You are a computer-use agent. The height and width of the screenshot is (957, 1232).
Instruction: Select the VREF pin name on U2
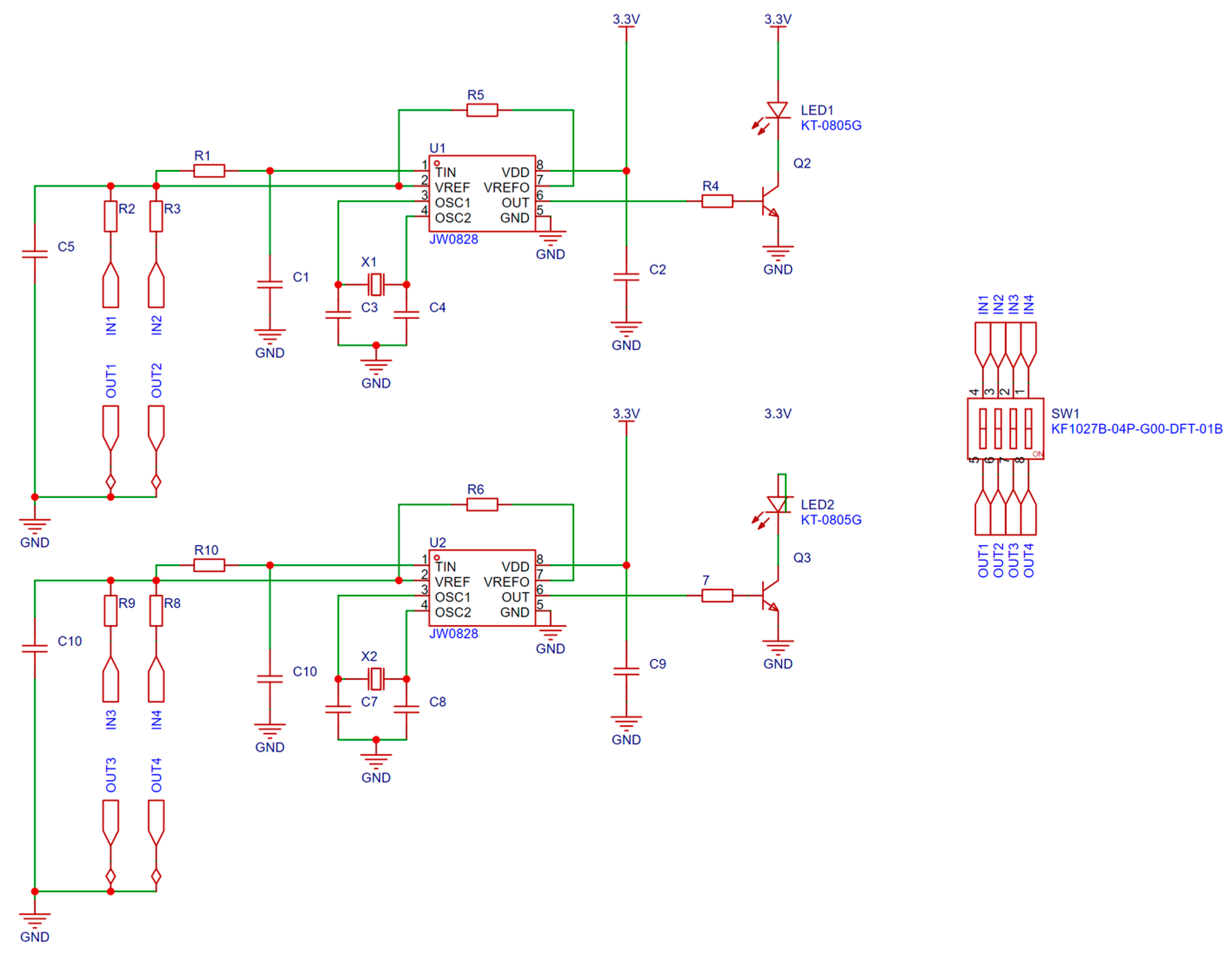(452, 582)
